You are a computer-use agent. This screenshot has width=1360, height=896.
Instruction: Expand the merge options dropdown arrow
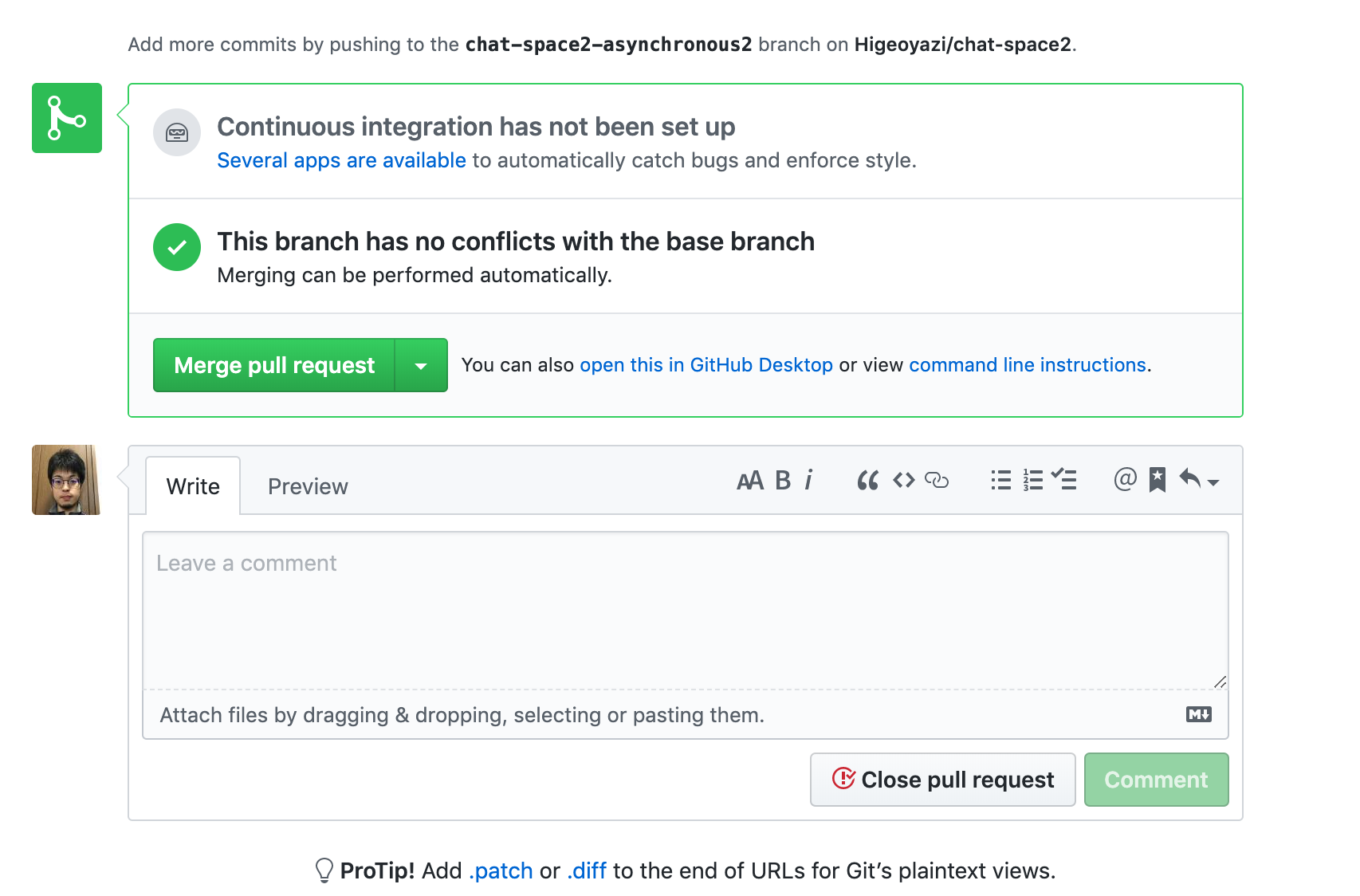[x=421, y=366]
